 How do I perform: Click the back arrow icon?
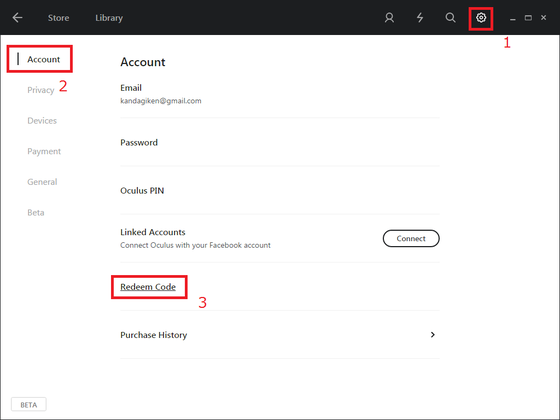(x=17, y=18)
